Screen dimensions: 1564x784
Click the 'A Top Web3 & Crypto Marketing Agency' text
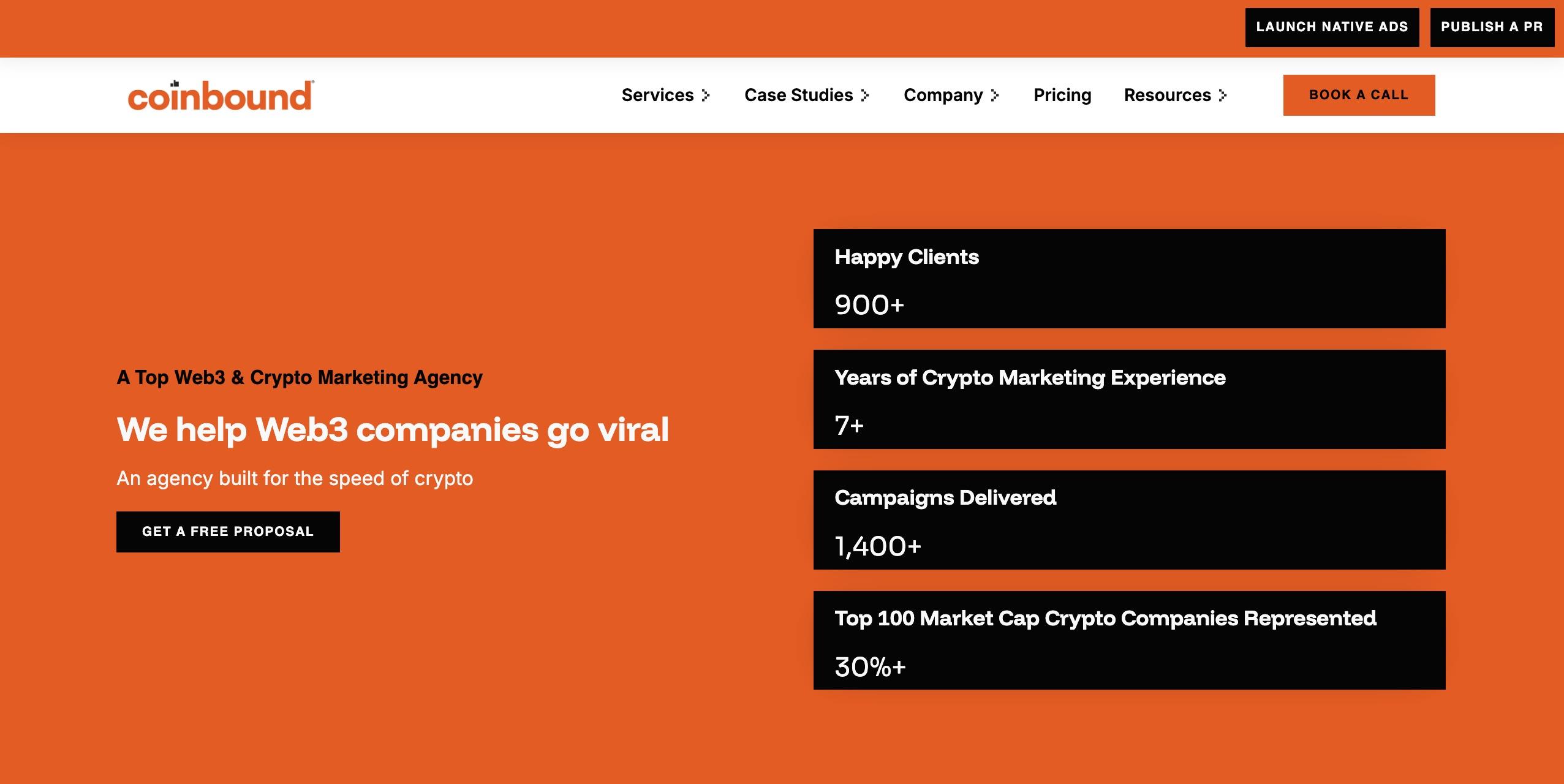[x=300, y=377]
